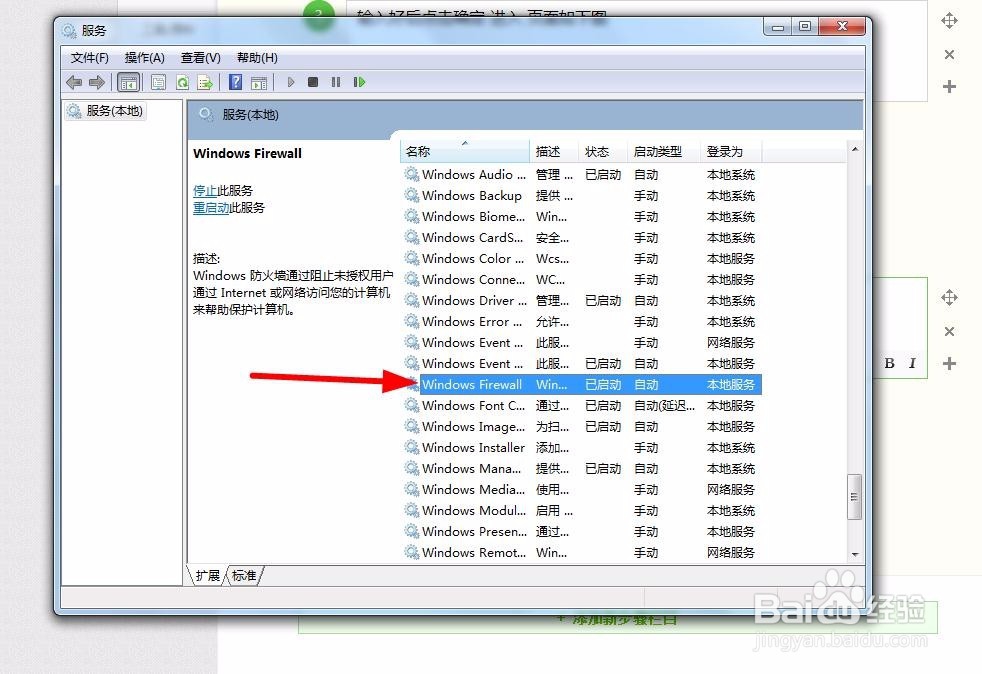Click the Export List toolbar icon

pos(205,82)
